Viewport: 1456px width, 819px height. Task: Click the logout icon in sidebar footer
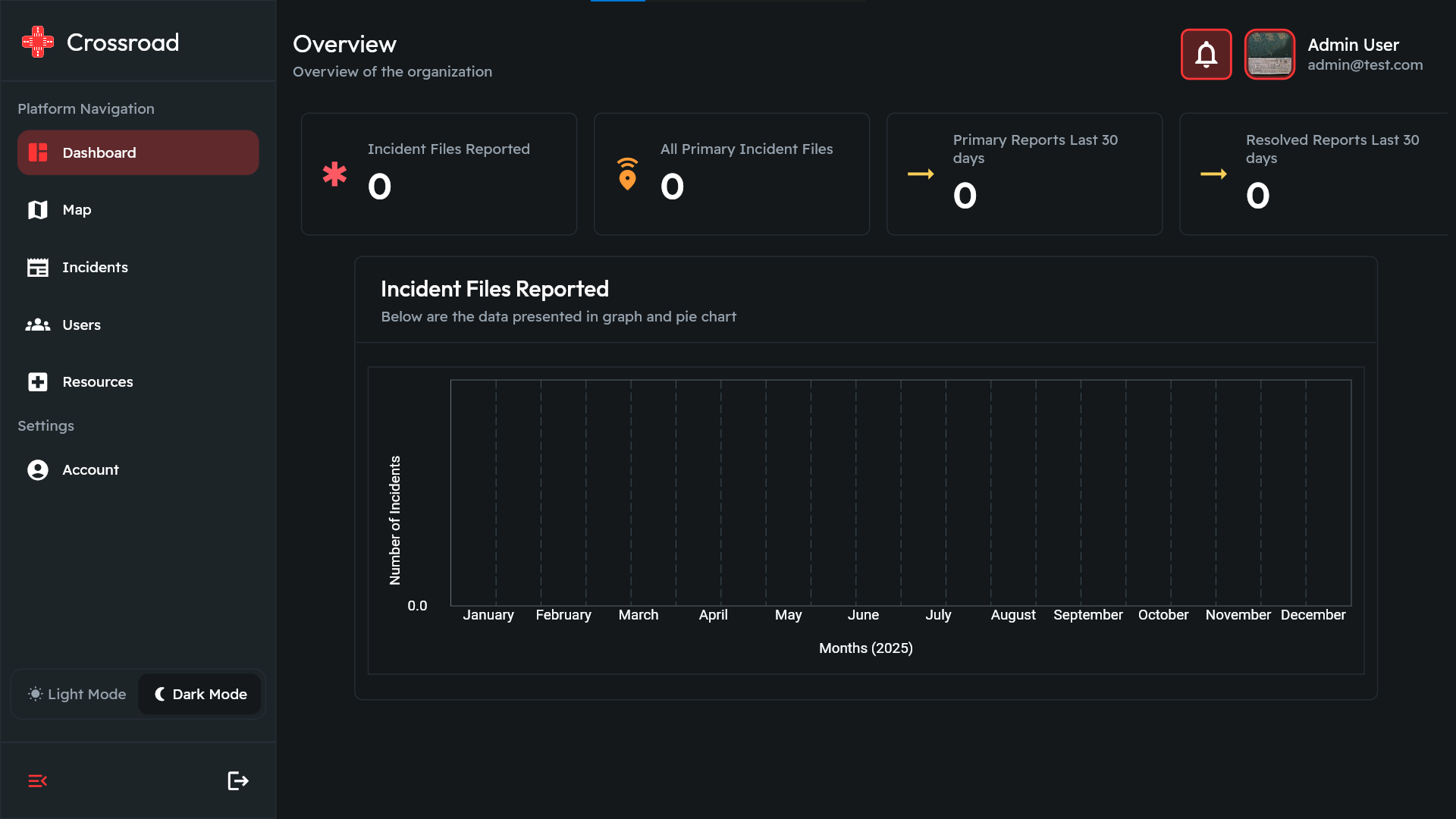(x=237, y=780)
